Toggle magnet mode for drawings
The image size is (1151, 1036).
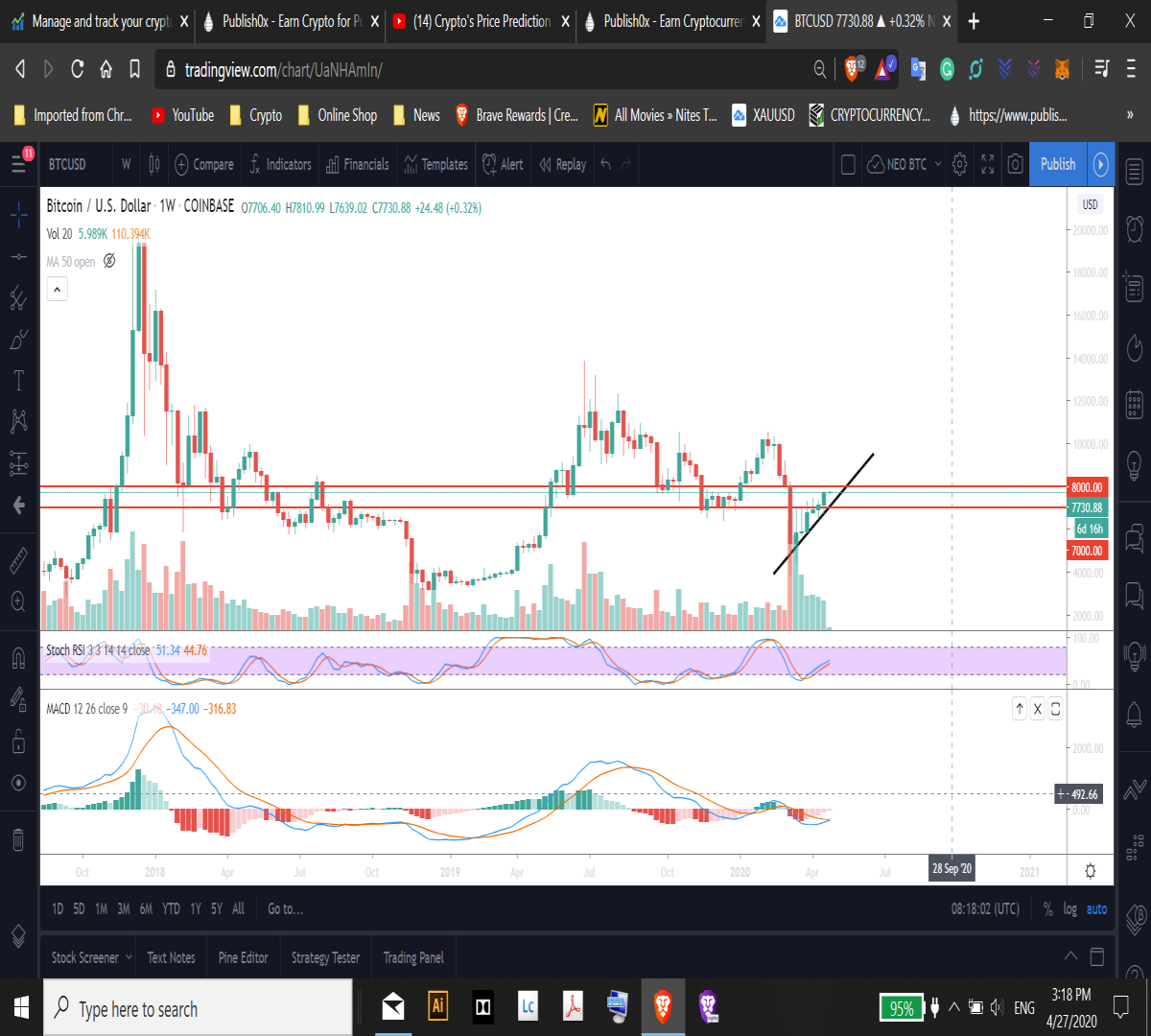(18, 658)
